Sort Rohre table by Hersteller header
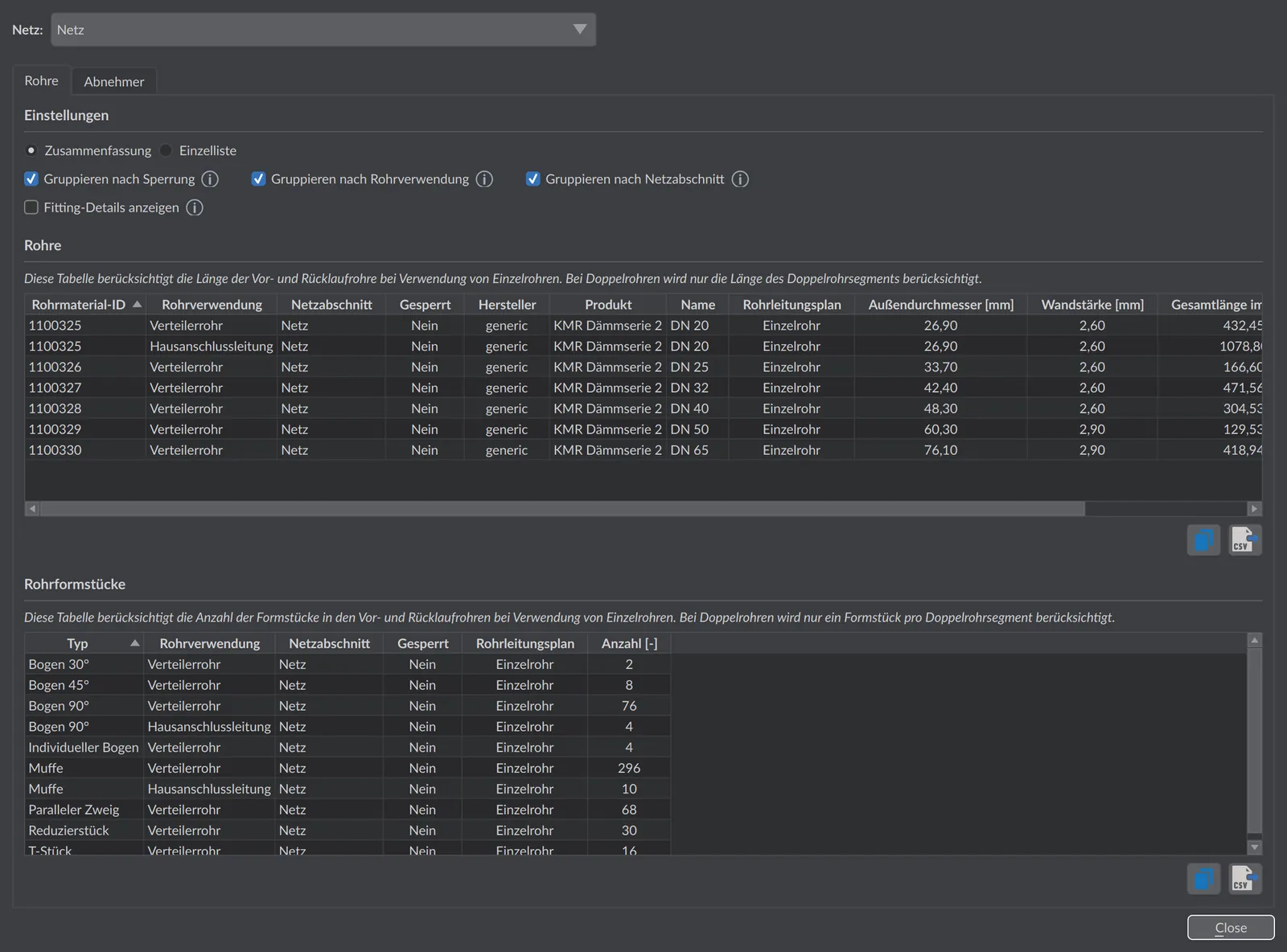 pyautogui.click(x=507, y=305)
